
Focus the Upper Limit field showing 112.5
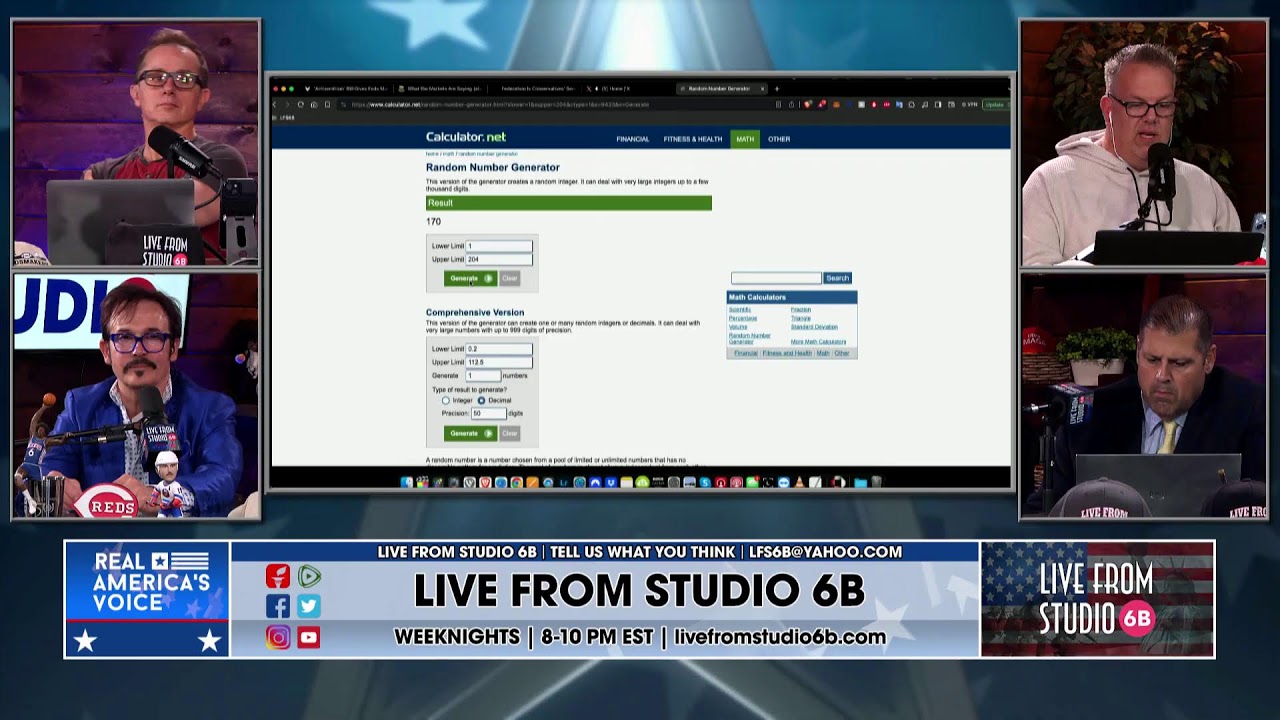499,362
